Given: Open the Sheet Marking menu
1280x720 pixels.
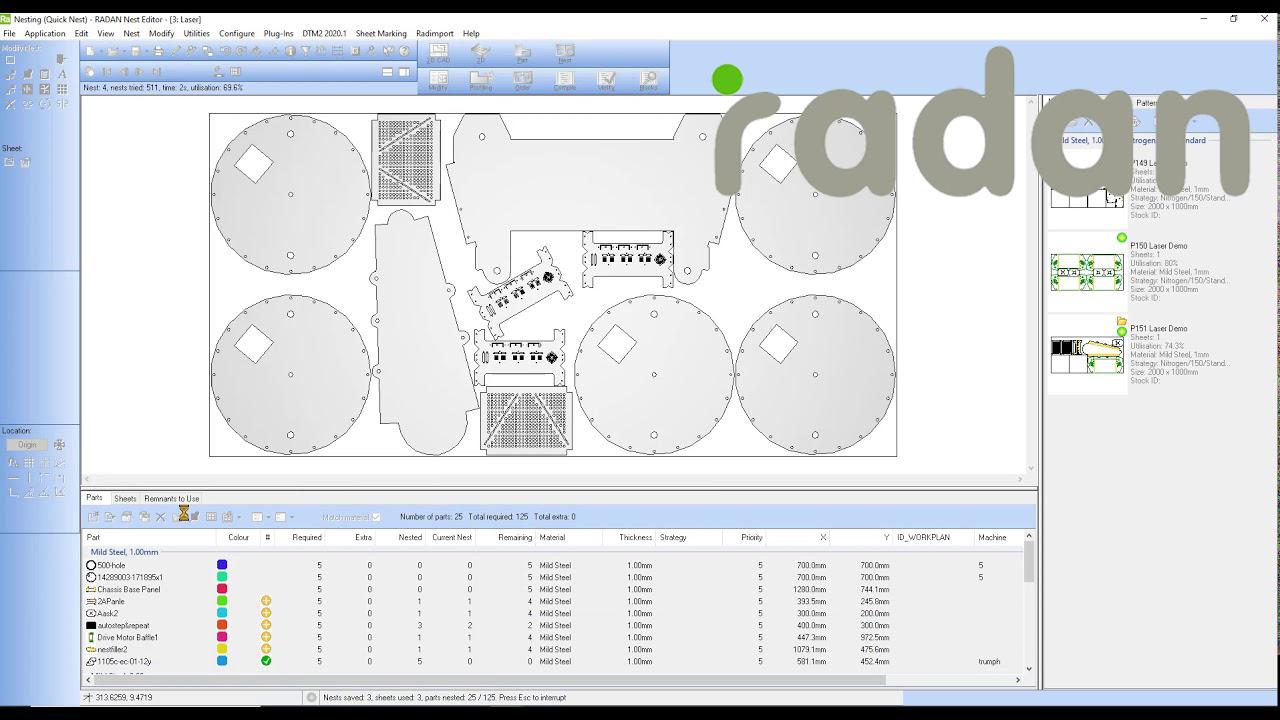Looking at the screenshot, I should [381, 33].
